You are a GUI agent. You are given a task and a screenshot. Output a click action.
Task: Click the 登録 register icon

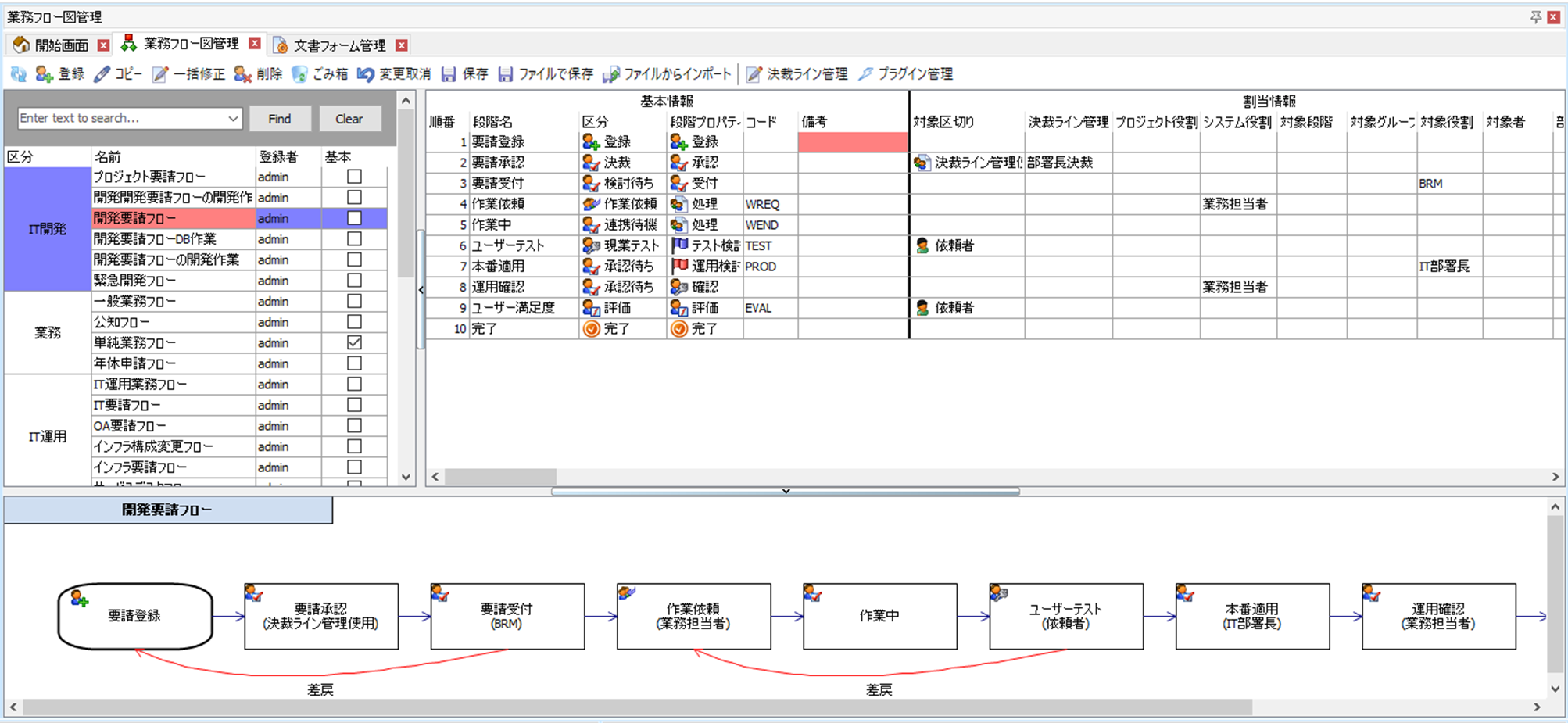[45, 74]
